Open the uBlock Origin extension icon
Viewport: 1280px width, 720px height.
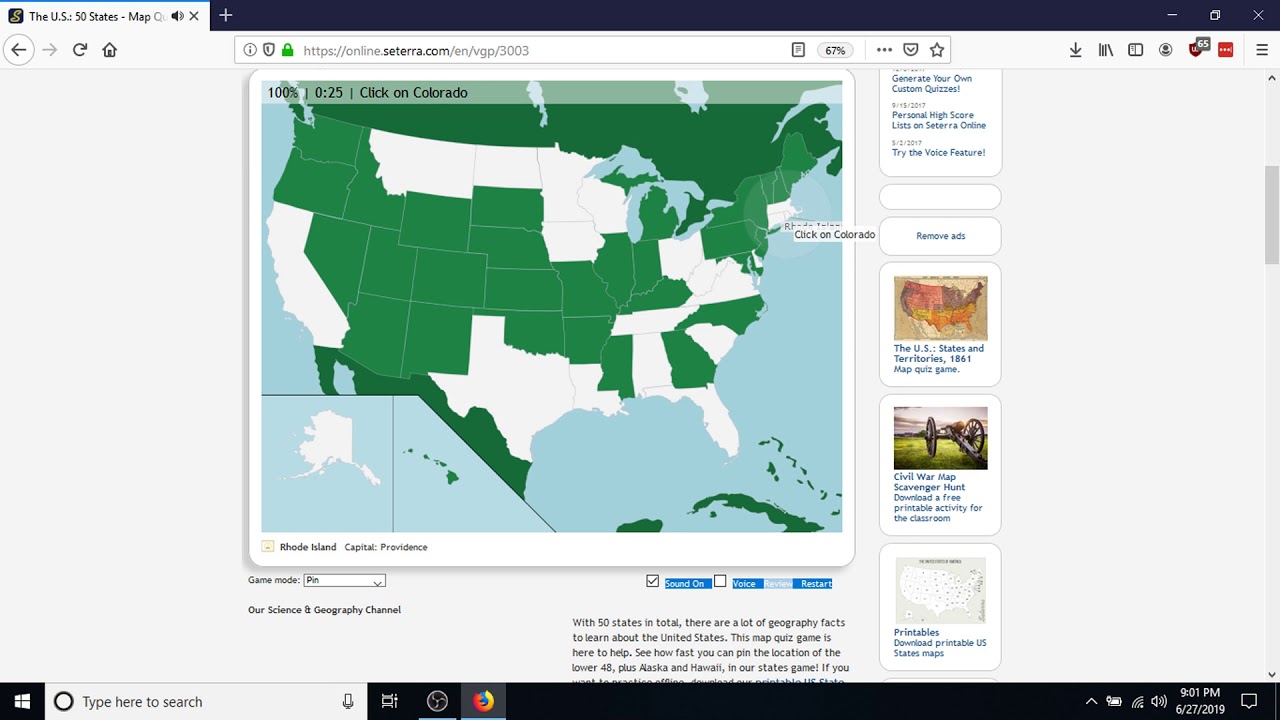[x=1197, y=49]
